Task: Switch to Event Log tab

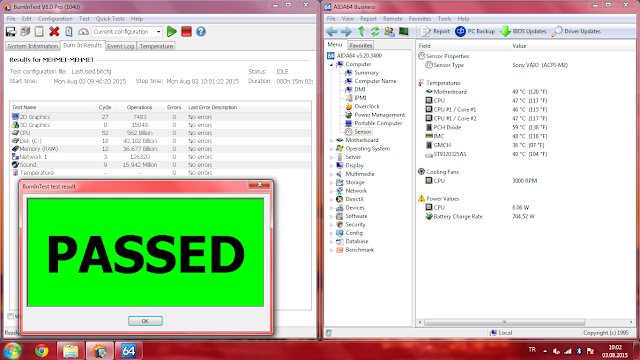Action: [x=120, y=46]
